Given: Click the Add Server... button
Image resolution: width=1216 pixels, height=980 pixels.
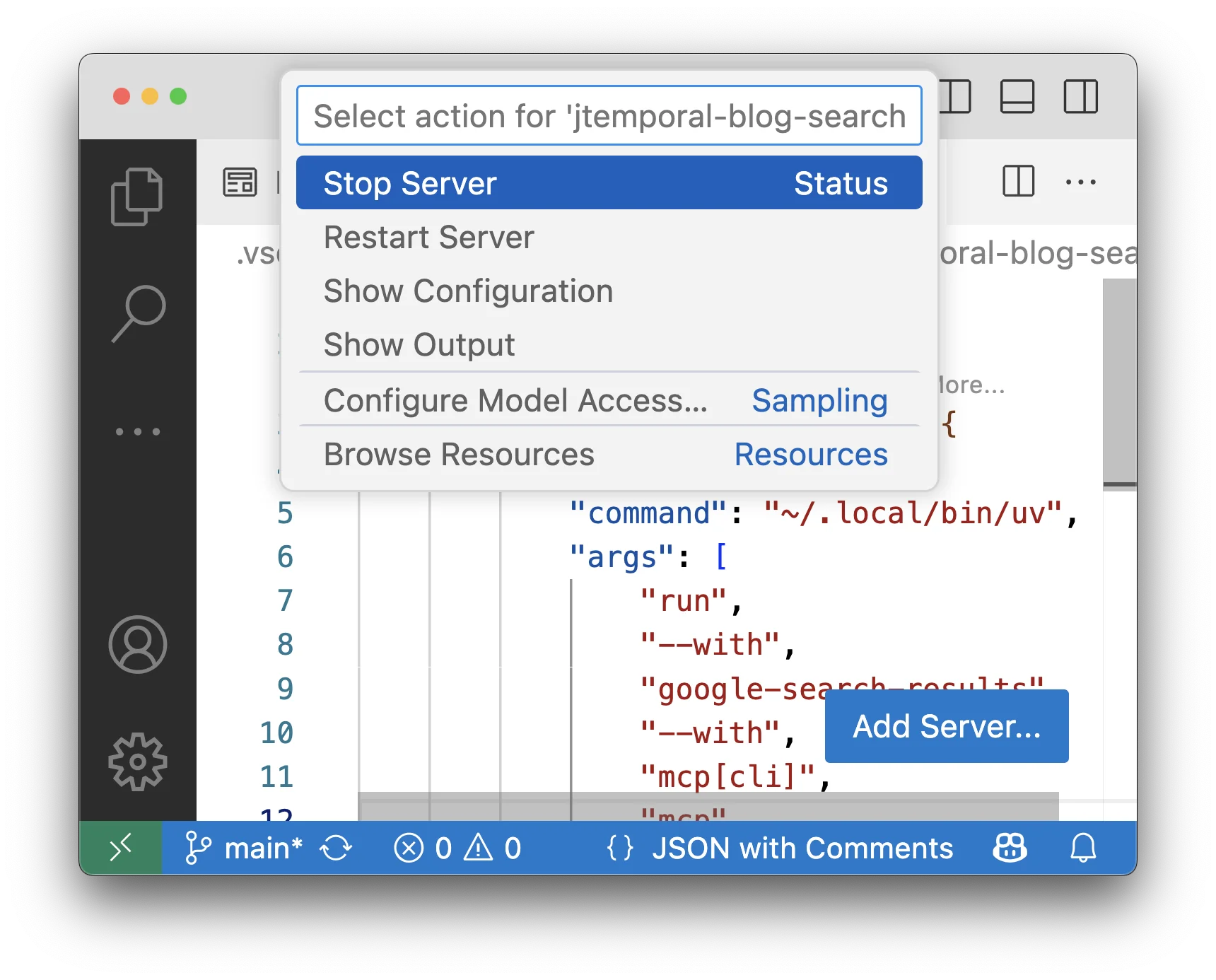Looking at the screenshot, I should pos(946,725).
